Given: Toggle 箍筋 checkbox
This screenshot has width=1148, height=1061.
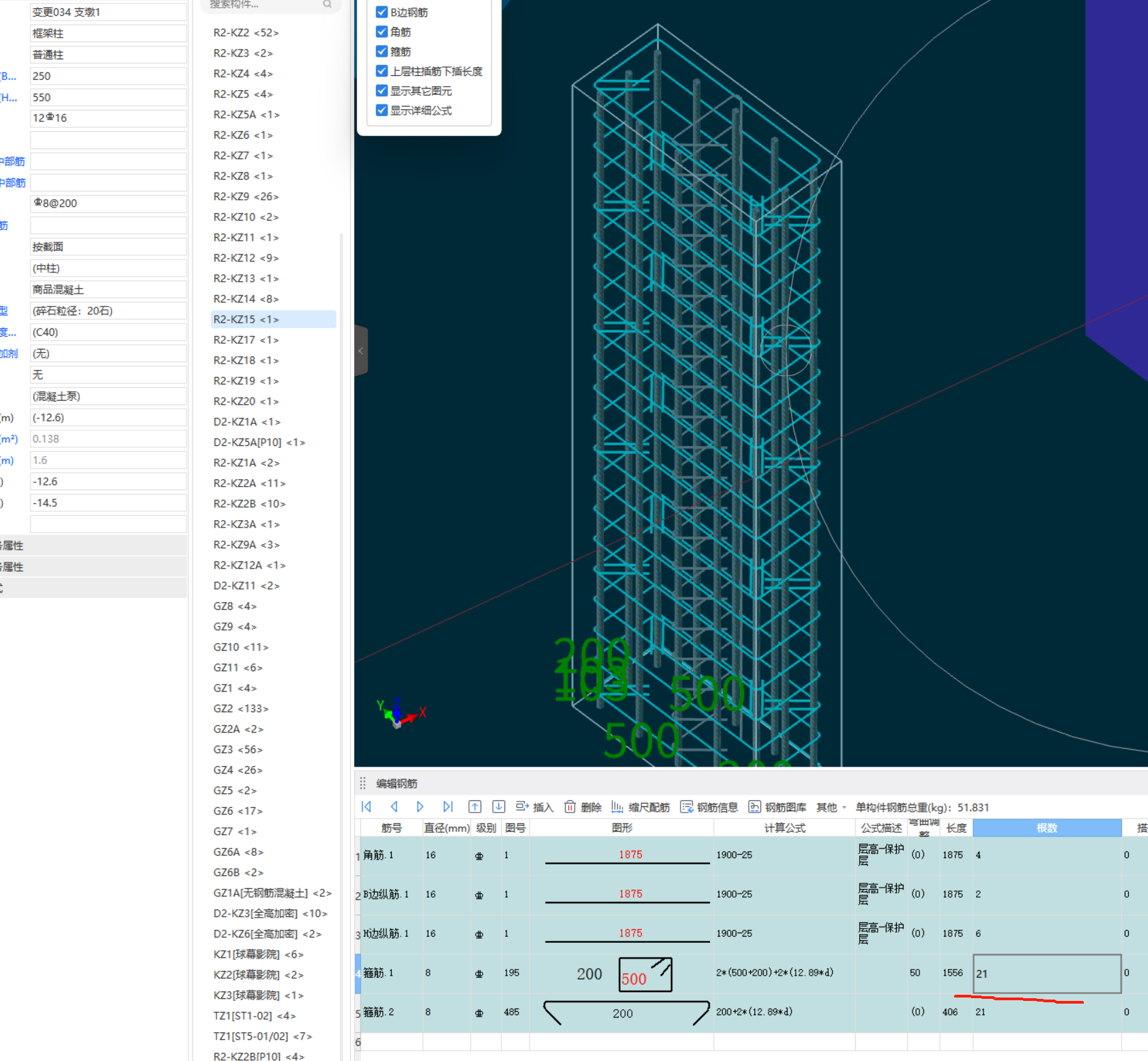Looking at the screenshot, I should [382, 51].
